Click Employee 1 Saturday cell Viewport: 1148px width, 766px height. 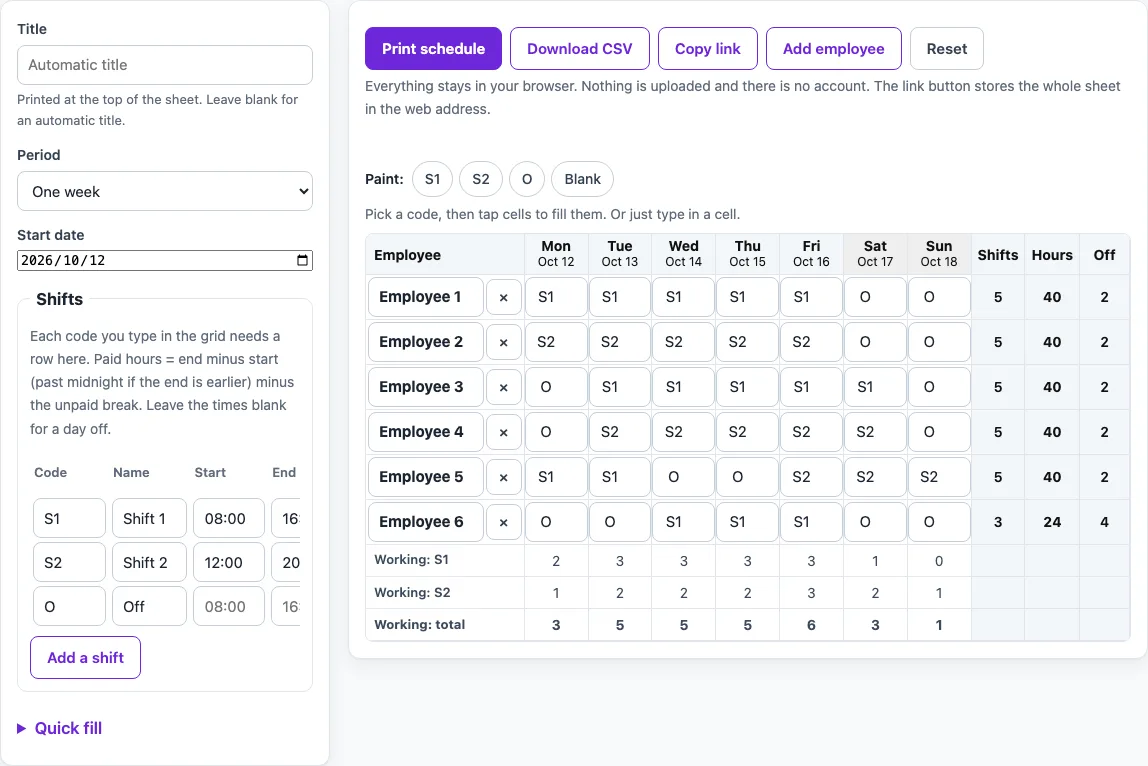876,297
